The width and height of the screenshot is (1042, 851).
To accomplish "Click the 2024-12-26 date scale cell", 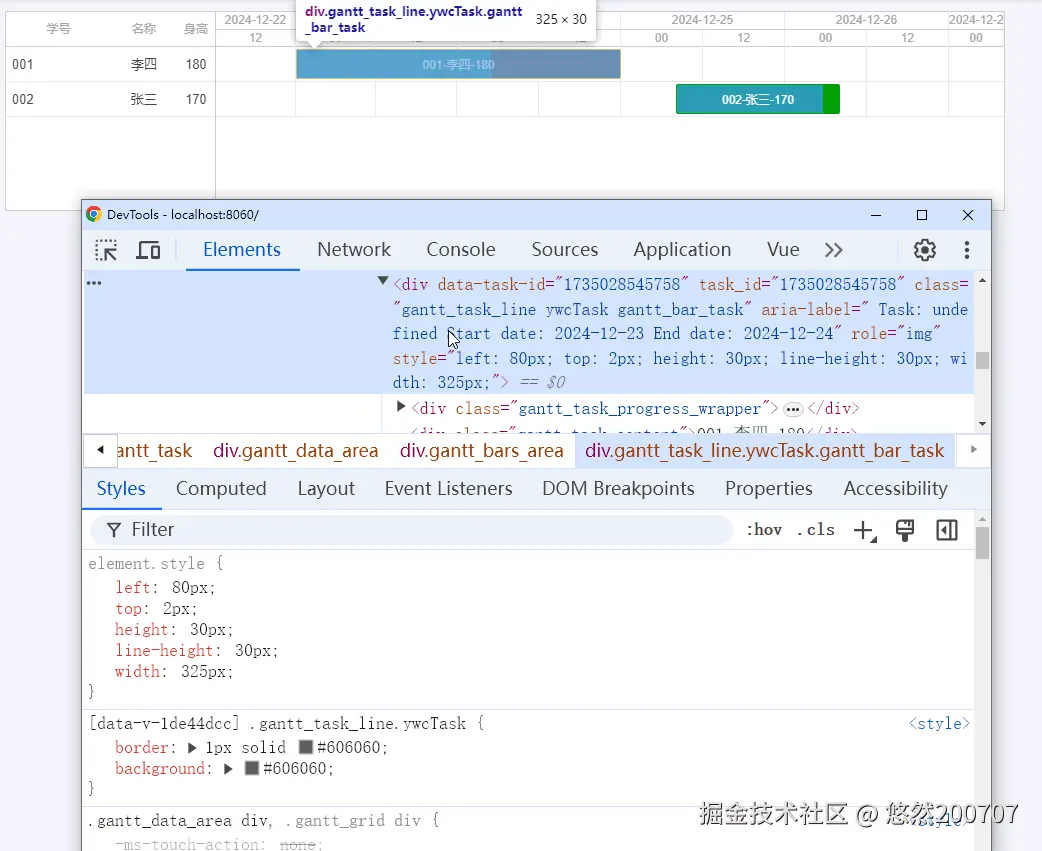I will pos(866,20).
